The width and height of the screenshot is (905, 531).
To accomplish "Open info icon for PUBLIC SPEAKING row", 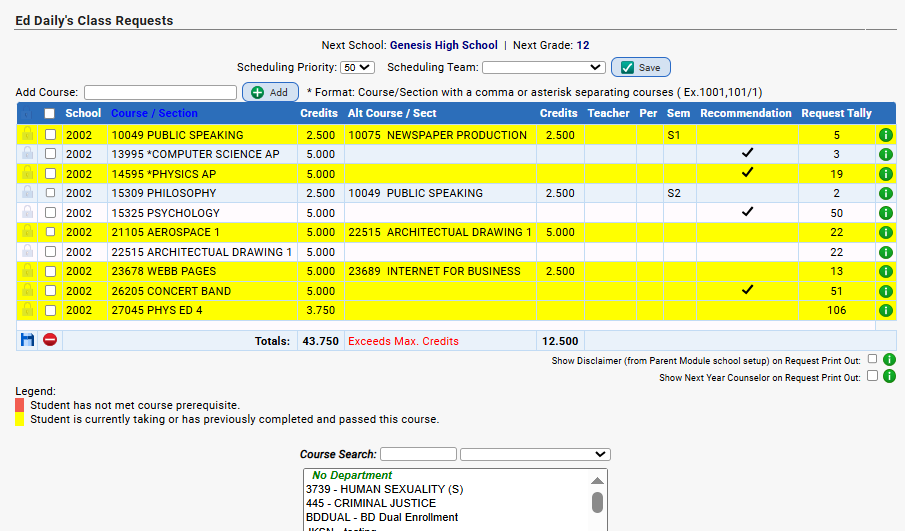I will click(x=885, y=135).
